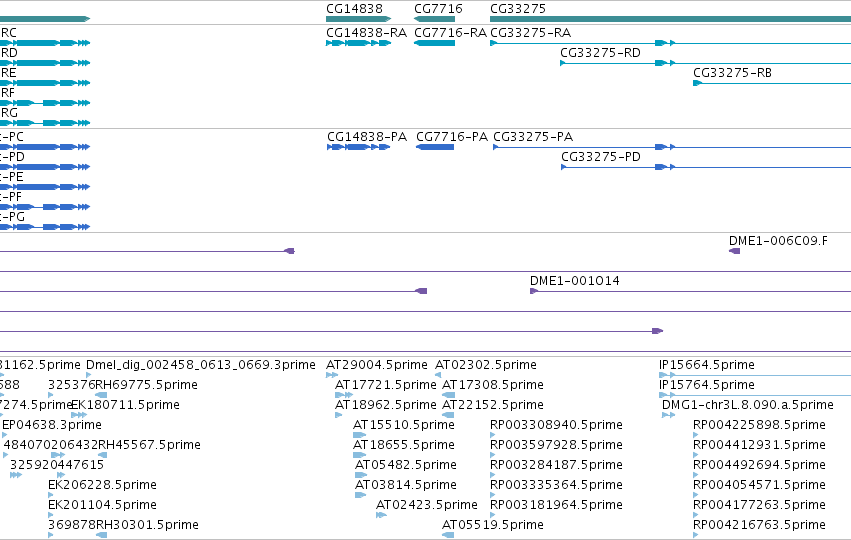Select the RP003284187.5prime label
851x540 pixels.
(556, 465)
